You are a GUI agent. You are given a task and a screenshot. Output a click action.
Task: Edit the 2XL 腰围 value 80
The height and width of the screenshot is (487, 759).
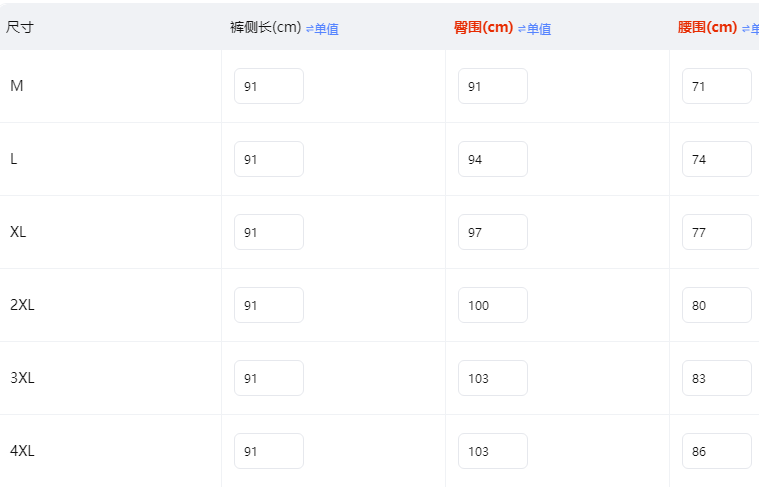[717, 305]
